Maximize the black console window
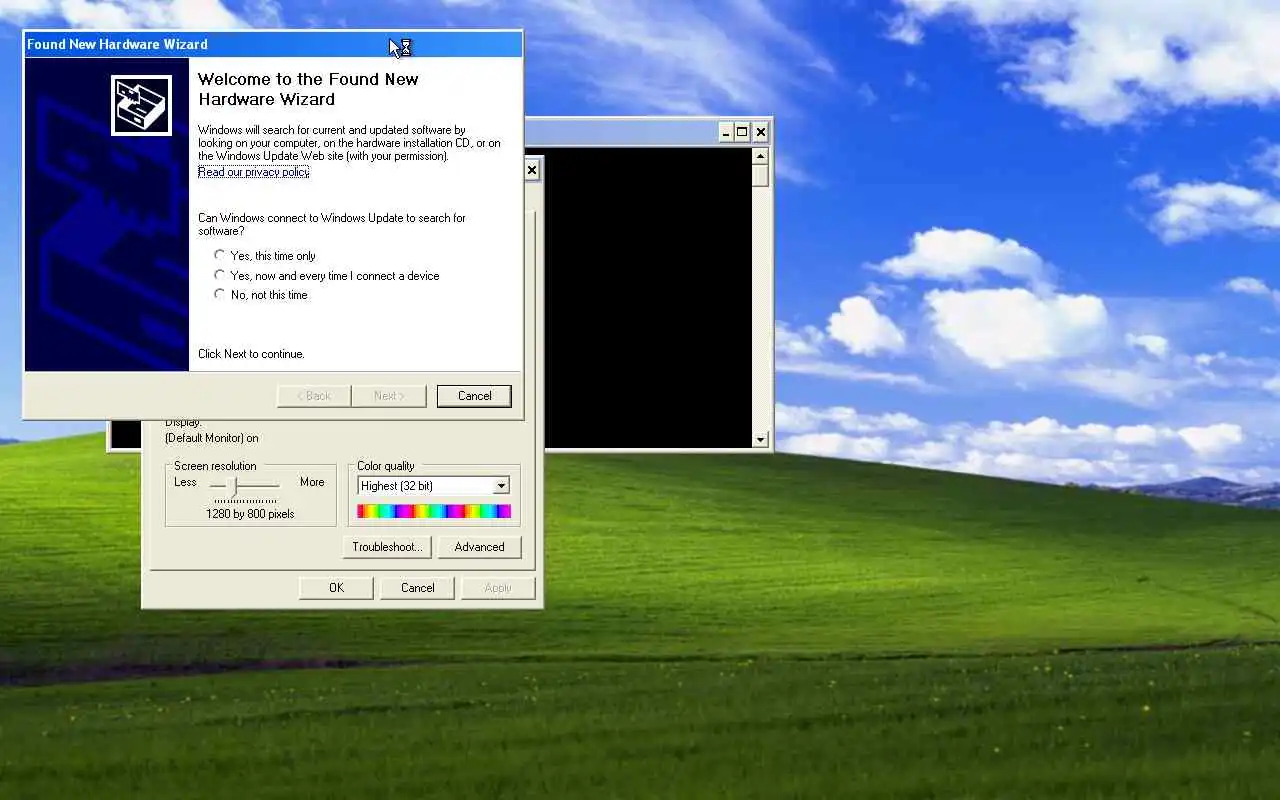1280x800 pixels. 743,132
